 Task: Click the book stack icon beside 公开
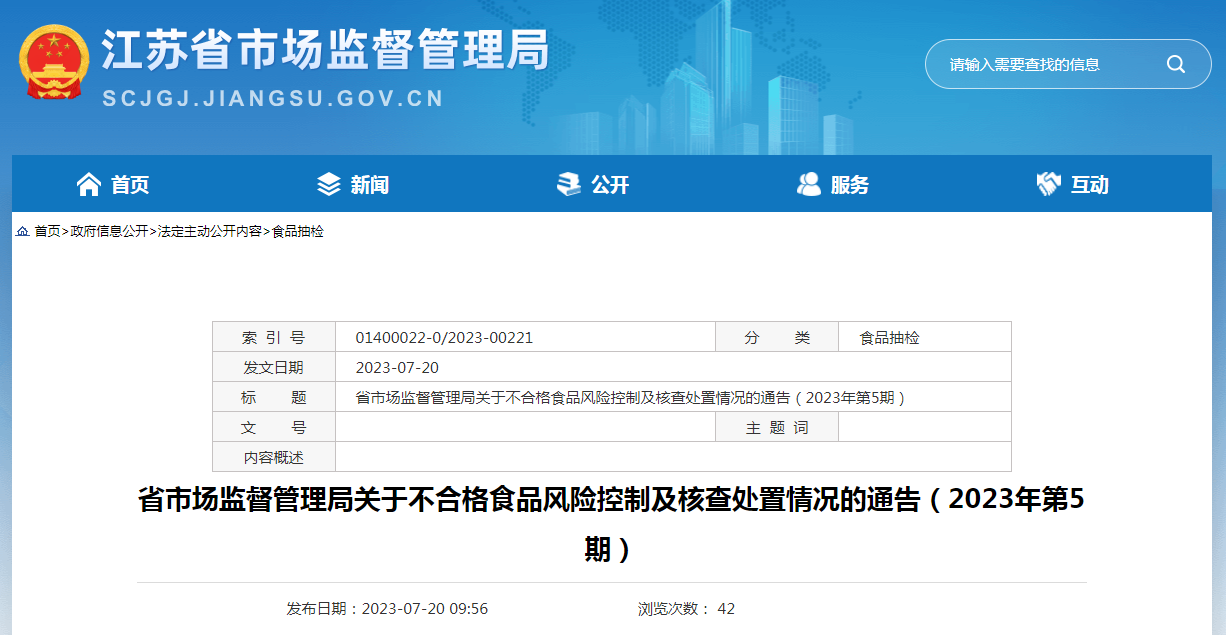pos(568,184)
